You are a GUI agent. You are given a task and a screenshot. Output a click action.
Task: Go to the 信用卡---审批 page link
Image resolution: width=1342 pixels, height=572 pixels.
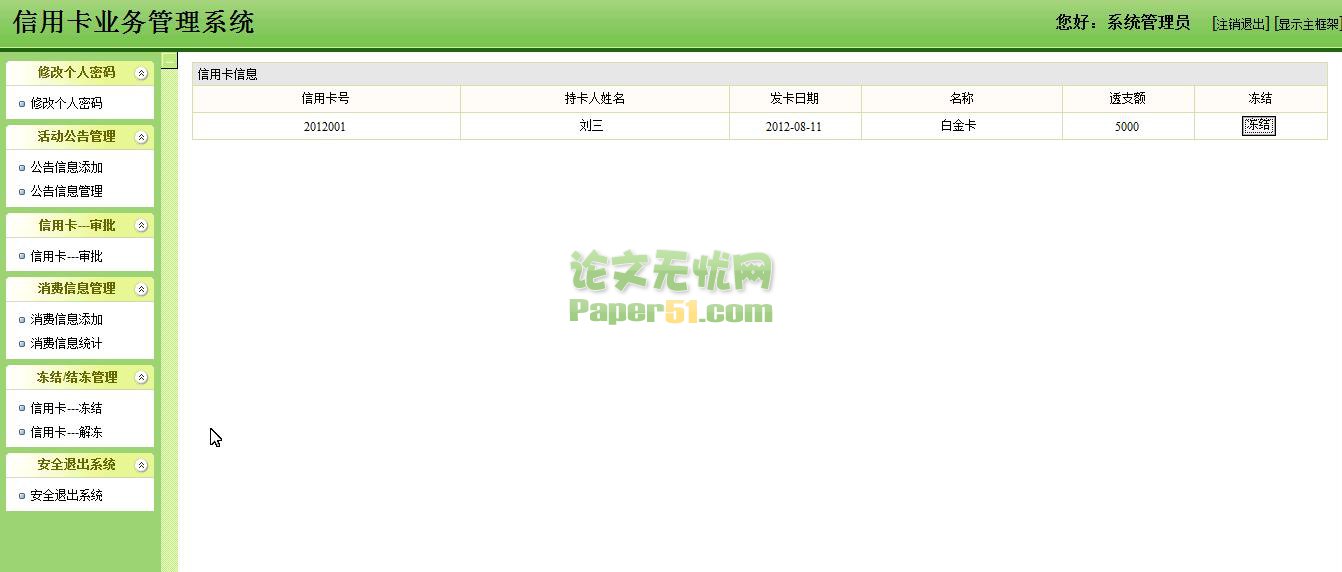tap(66, 256)
